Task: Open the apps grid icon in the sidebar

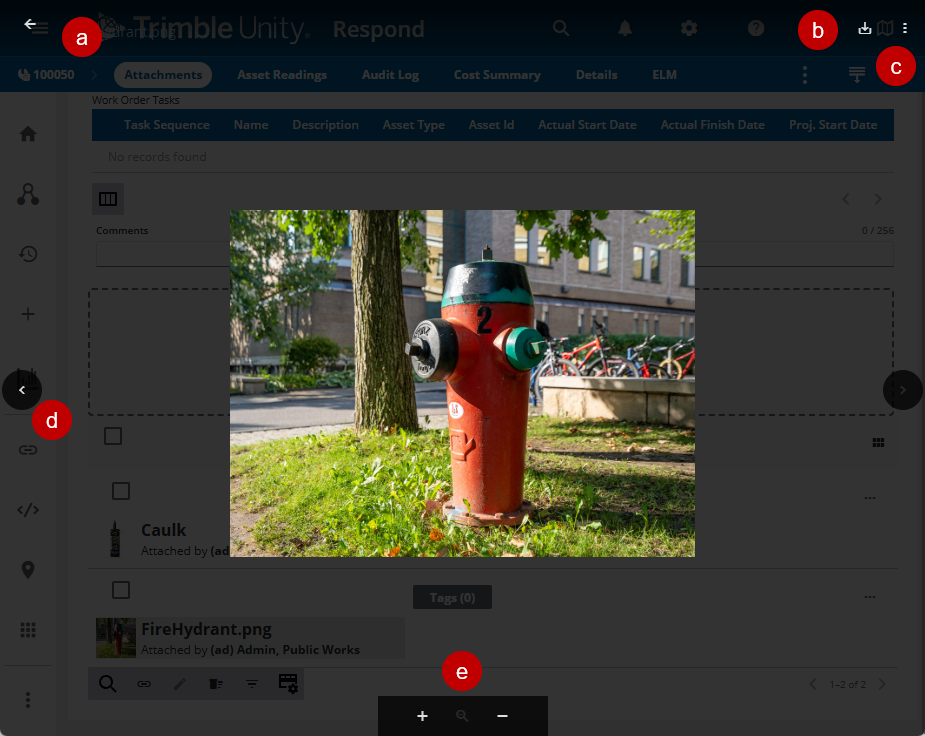Action: click(28, 630)
